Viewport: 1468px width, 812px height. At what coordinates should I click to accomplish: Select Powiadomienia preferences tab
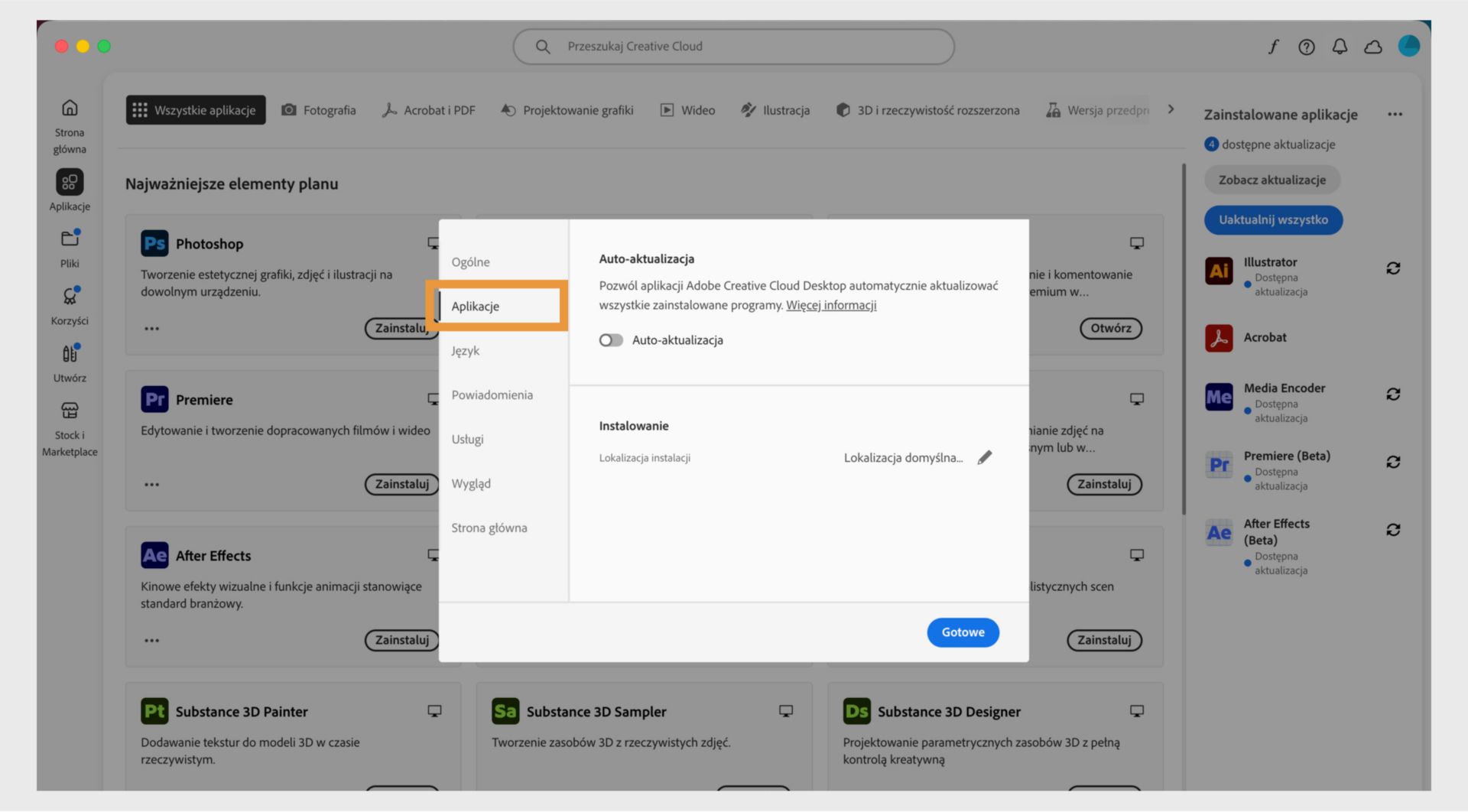(492, 395)
